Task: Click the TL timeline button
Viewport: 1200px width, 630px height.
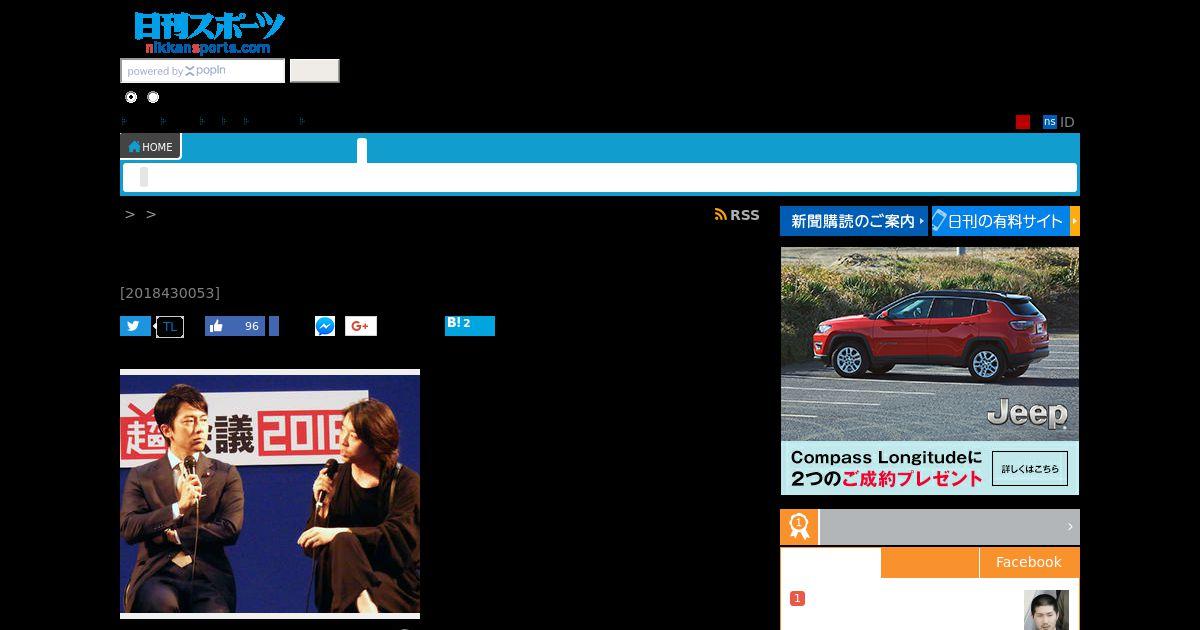Action: tap(170, 326)
